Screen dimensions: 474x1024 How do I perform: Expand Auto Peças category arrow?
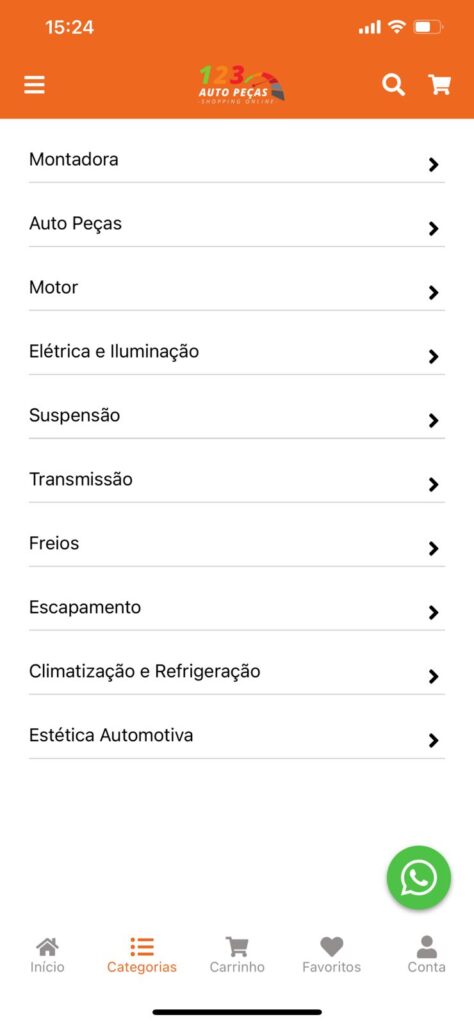pyautogui.click(x=433, y=229)
